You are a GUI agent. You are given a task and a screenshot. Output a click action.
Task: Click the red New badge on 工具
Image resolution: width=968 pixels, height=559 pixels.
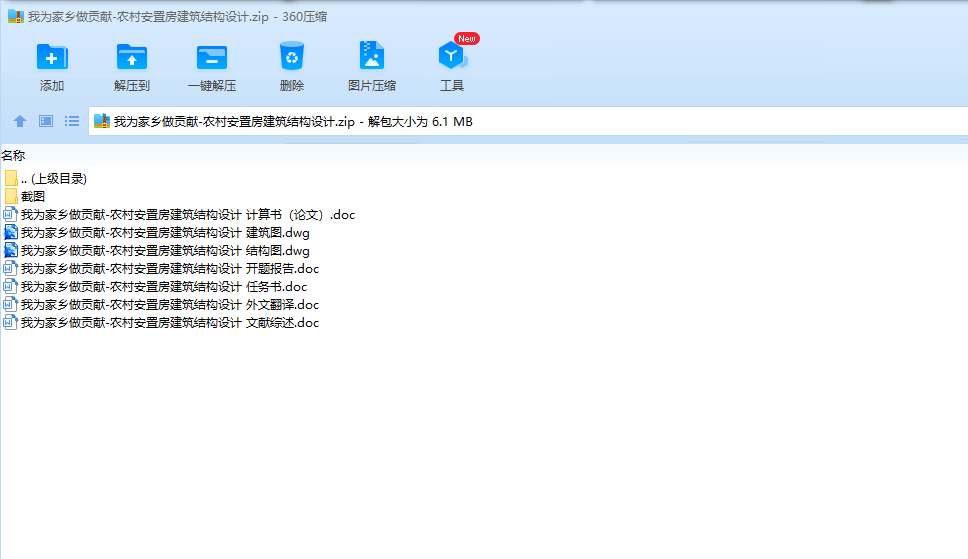point(467,38)
